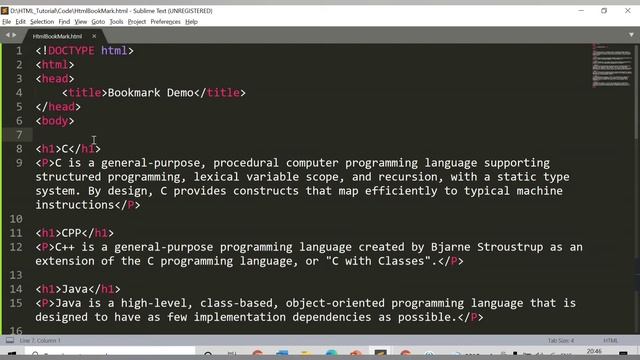The width and height of the screenshot is (640, 360).
Task: Minimize the Sublime Text window
Action: [x=581, y=11]
